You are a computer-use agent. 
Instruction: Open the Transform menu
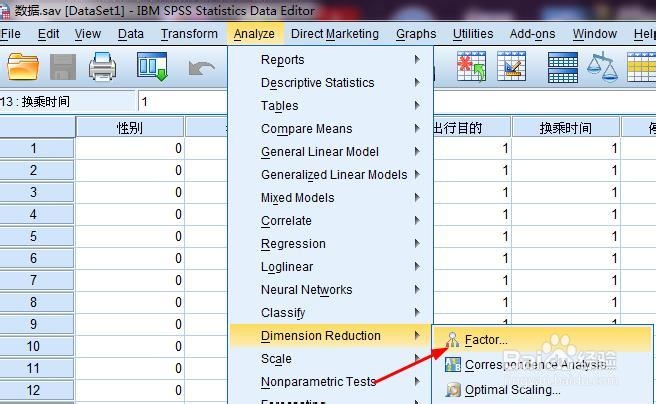[x=189, y=33]
